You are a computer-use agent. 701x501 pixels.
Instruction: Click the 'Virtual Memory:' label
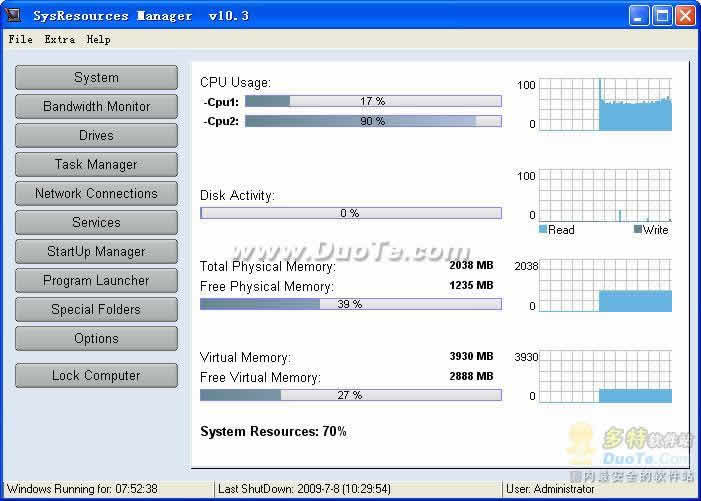245,358
